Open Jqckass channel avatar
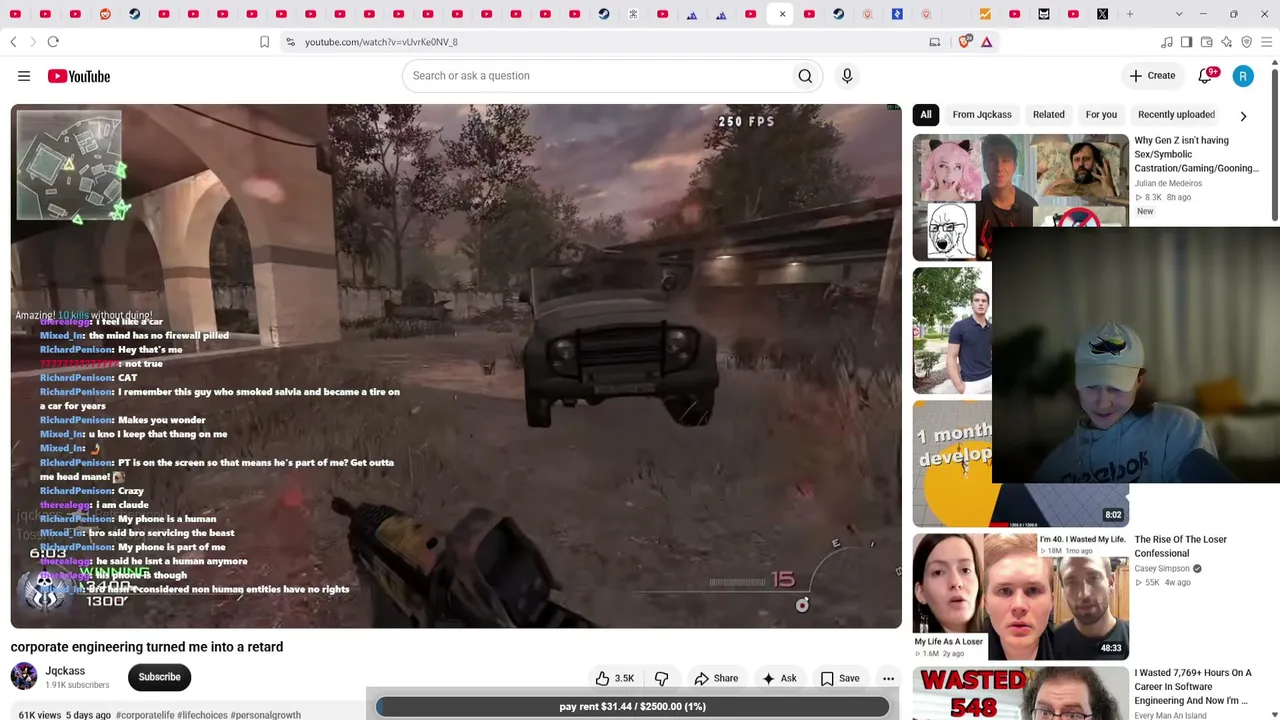The height and width of the screenshot is (720, 1280). click(24, 677)
